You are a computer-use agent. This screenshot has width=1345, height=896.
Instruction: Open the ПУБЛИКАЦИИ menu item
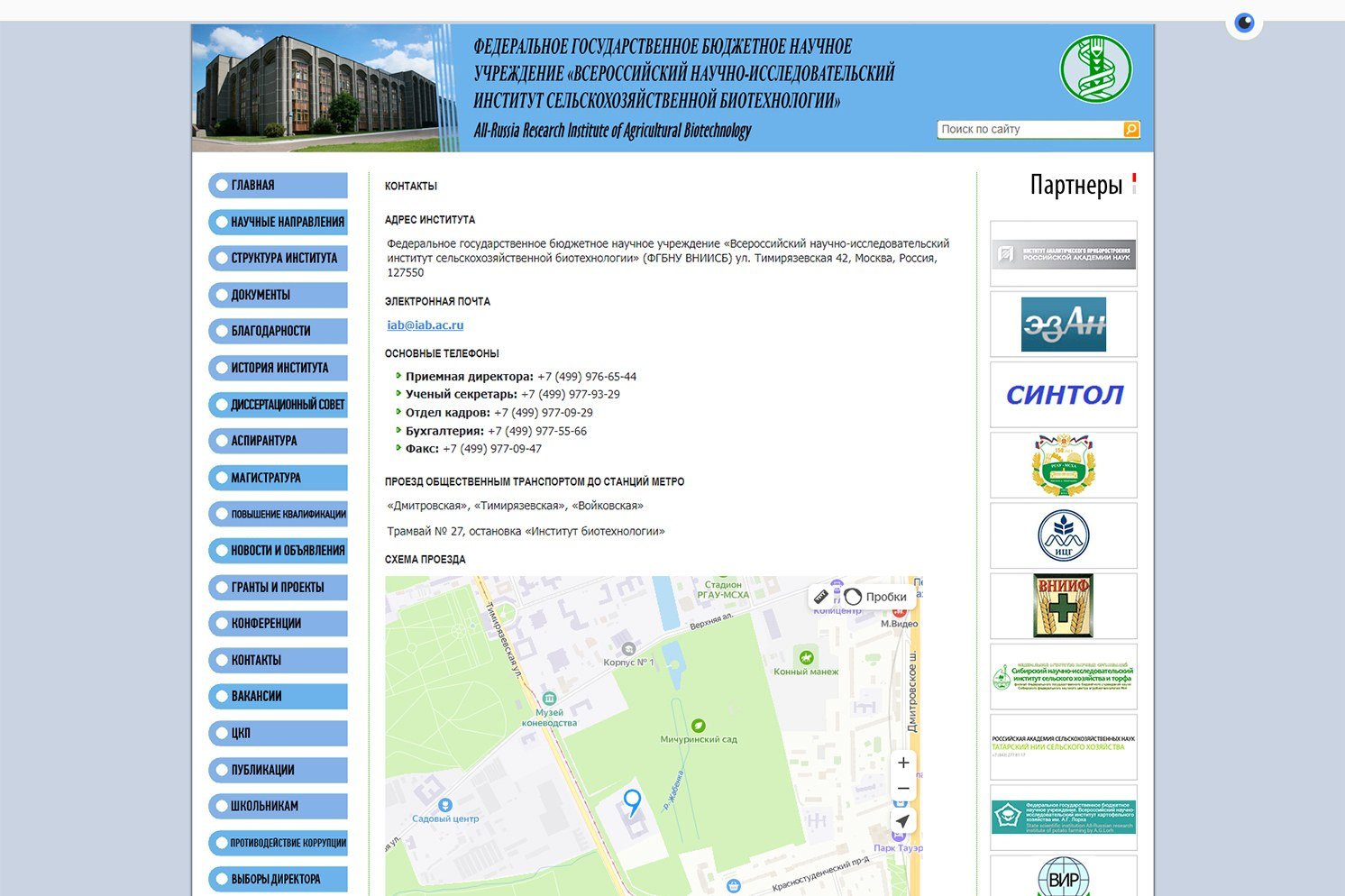click(278, 770)
